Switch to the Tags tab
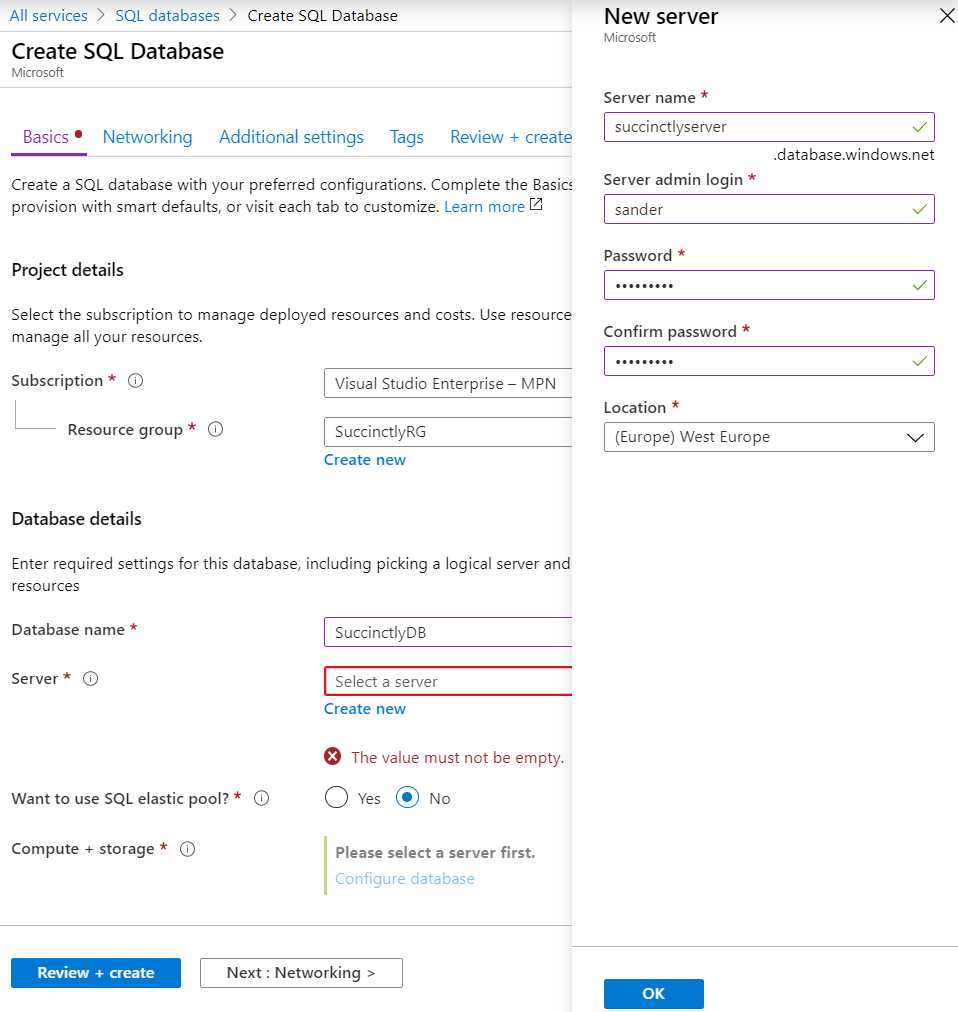The height and width of the screenshot is (1012, 958). [x=406, y=137]
